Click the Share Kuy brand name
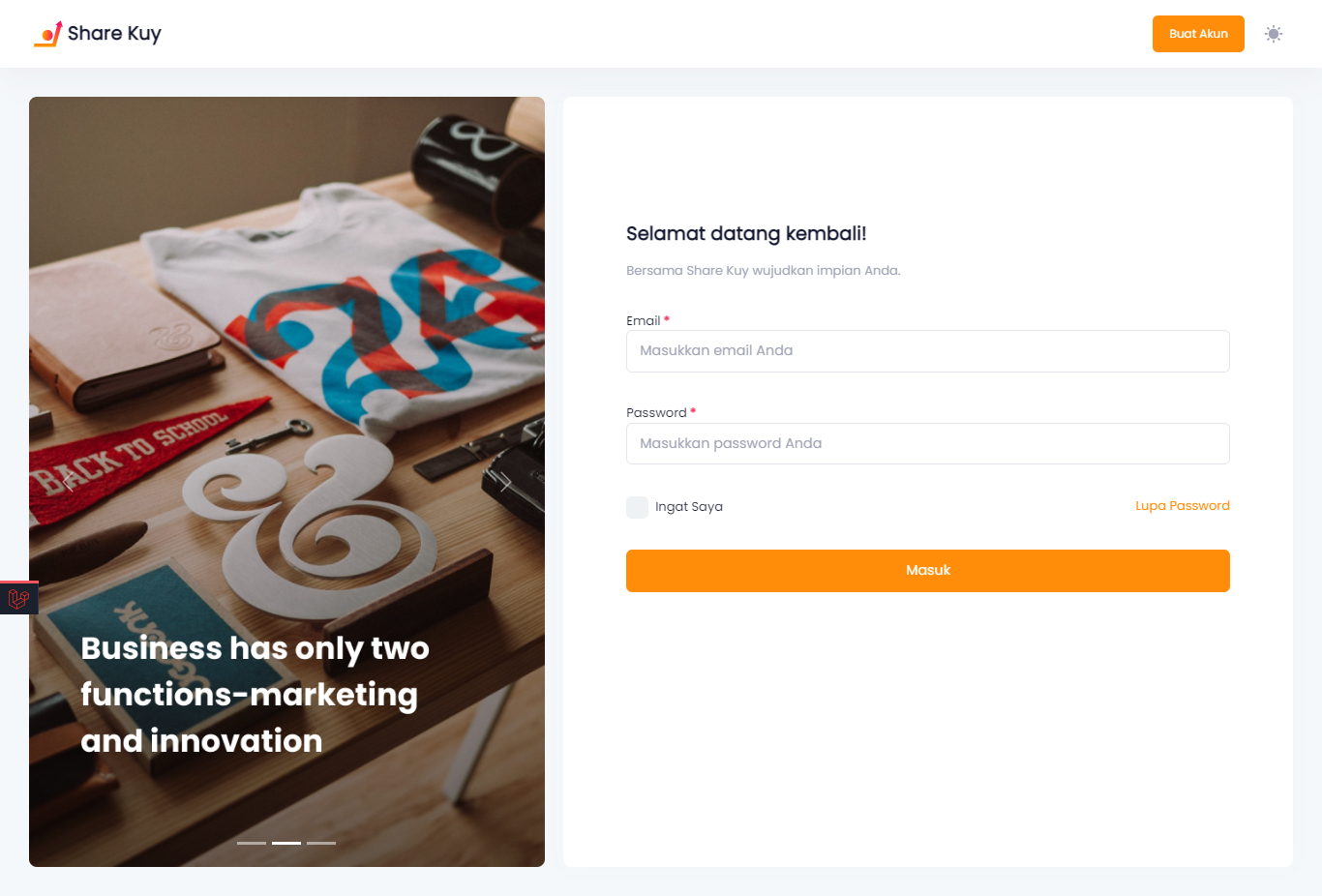The image size is (1322, 896). 114,34
